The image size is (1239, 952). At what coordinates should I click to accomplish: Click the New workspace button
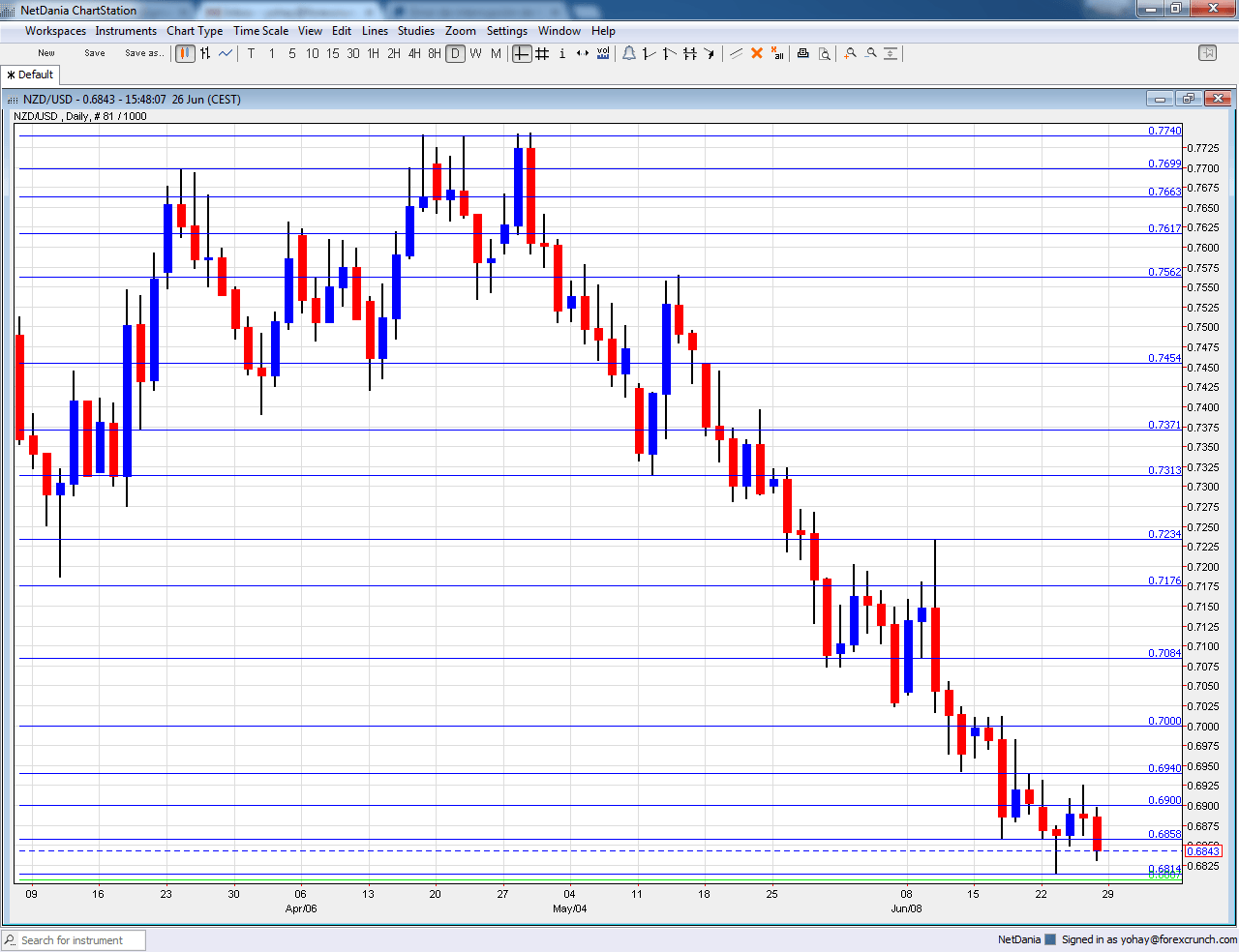(46, 53)
